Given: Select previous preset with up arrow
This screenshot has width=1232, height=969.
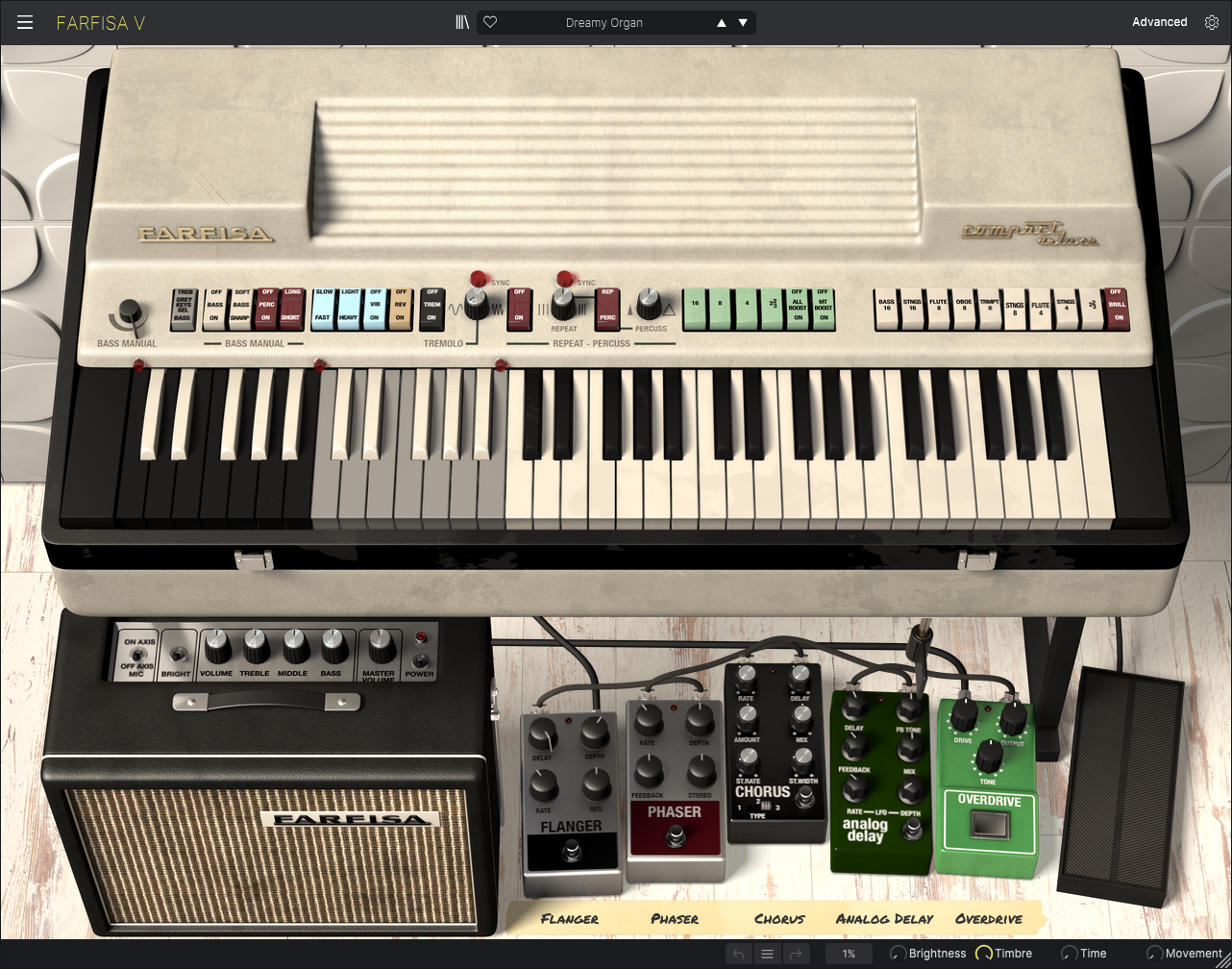Looking at the screenshot, I should pos(722,23).
